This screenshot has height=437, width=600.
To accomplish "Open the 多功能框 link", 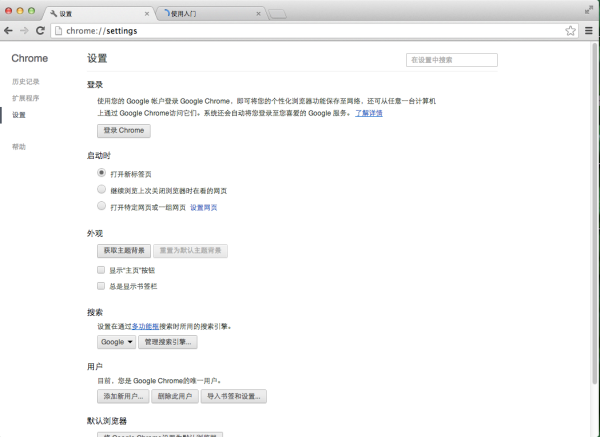I will click(145, 326).
